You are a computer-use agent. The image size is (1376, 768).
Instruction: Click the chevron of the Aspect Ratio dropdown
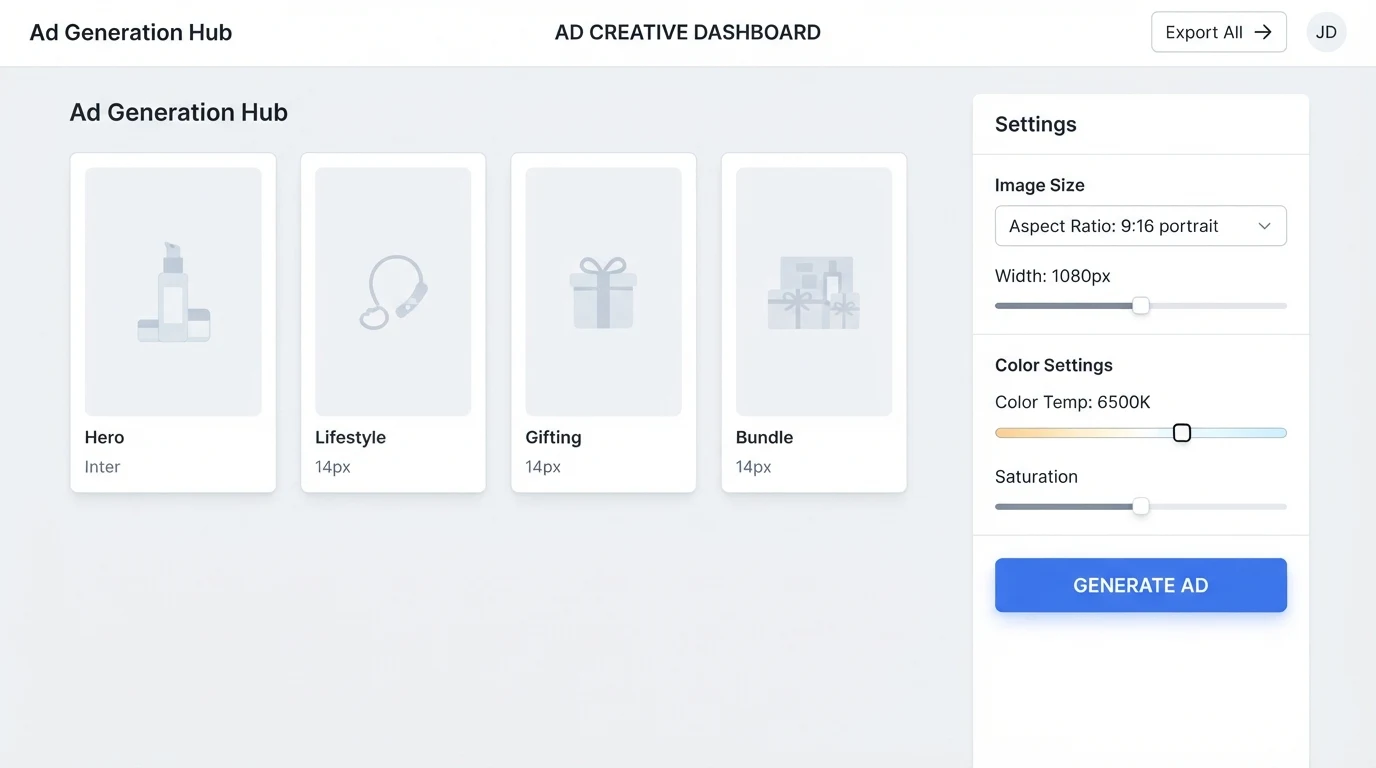[1264, 226]
